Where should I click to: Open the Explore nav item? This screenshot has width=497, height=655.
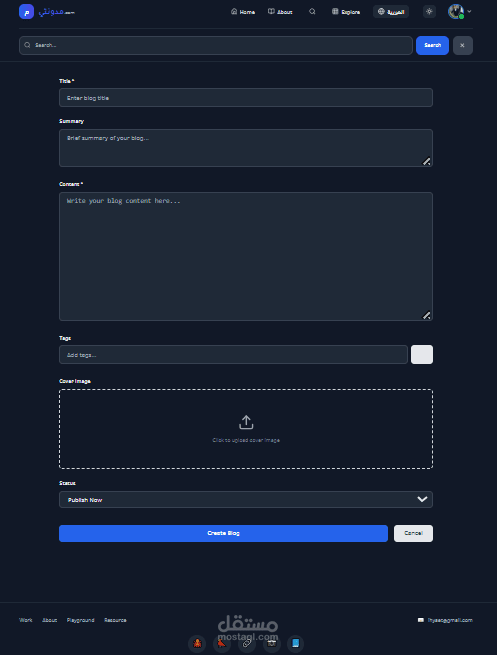click(346, 12)
